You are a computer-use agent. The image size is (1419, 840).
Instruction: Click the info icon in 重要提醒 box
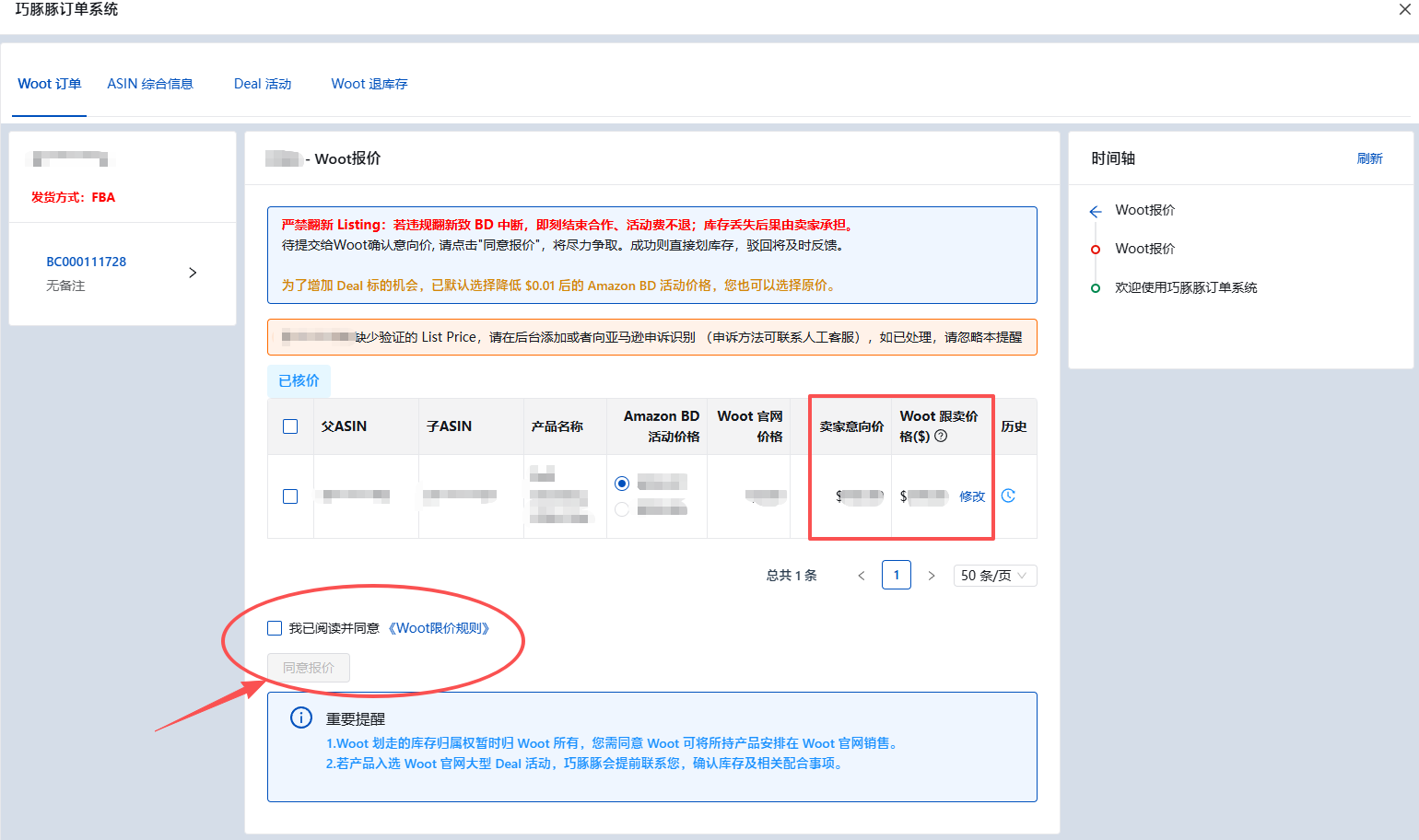coord(301,717)
